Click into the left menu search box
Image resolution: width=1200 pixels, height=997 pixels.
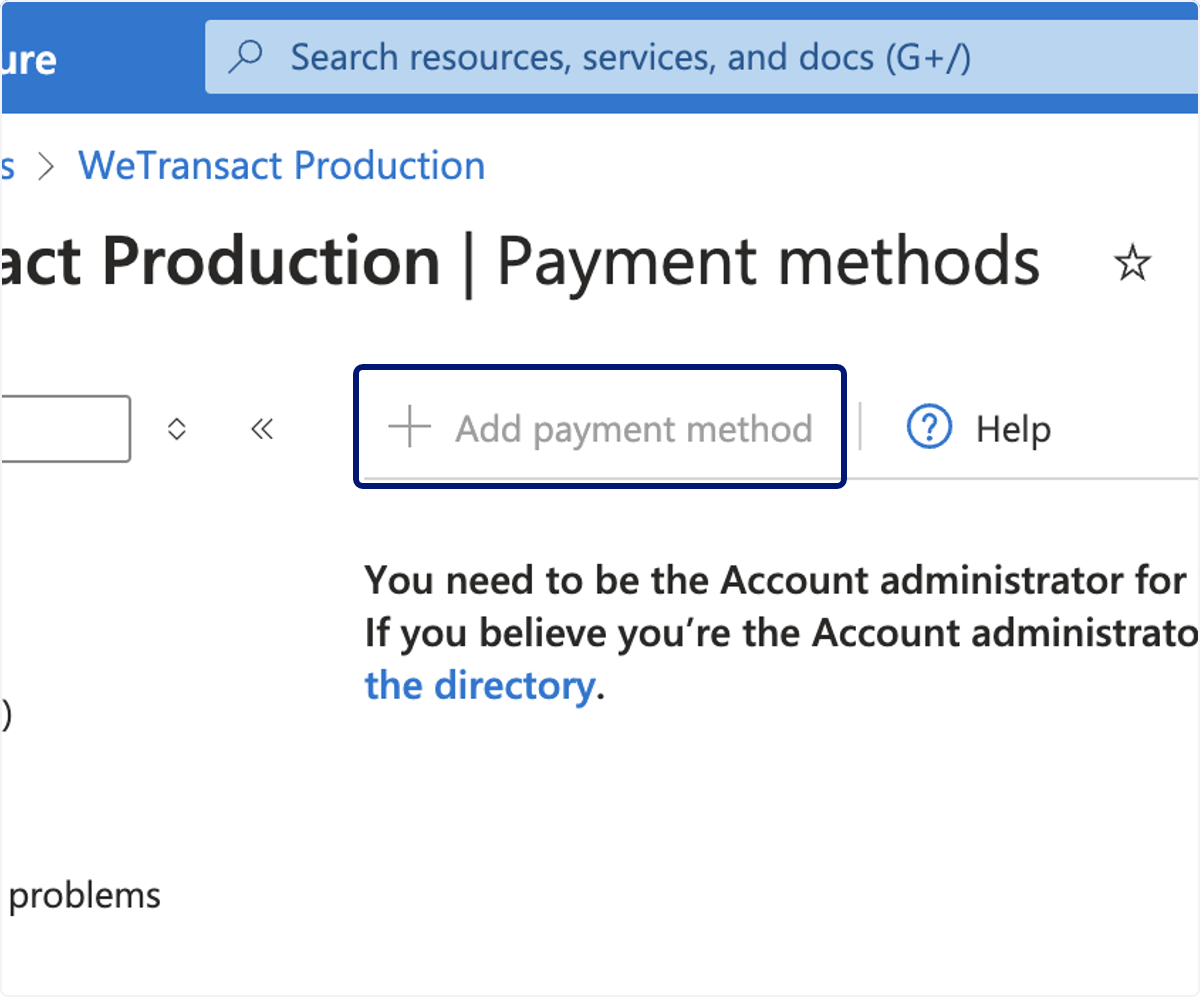pyautogui.click(x=65, y=429)
